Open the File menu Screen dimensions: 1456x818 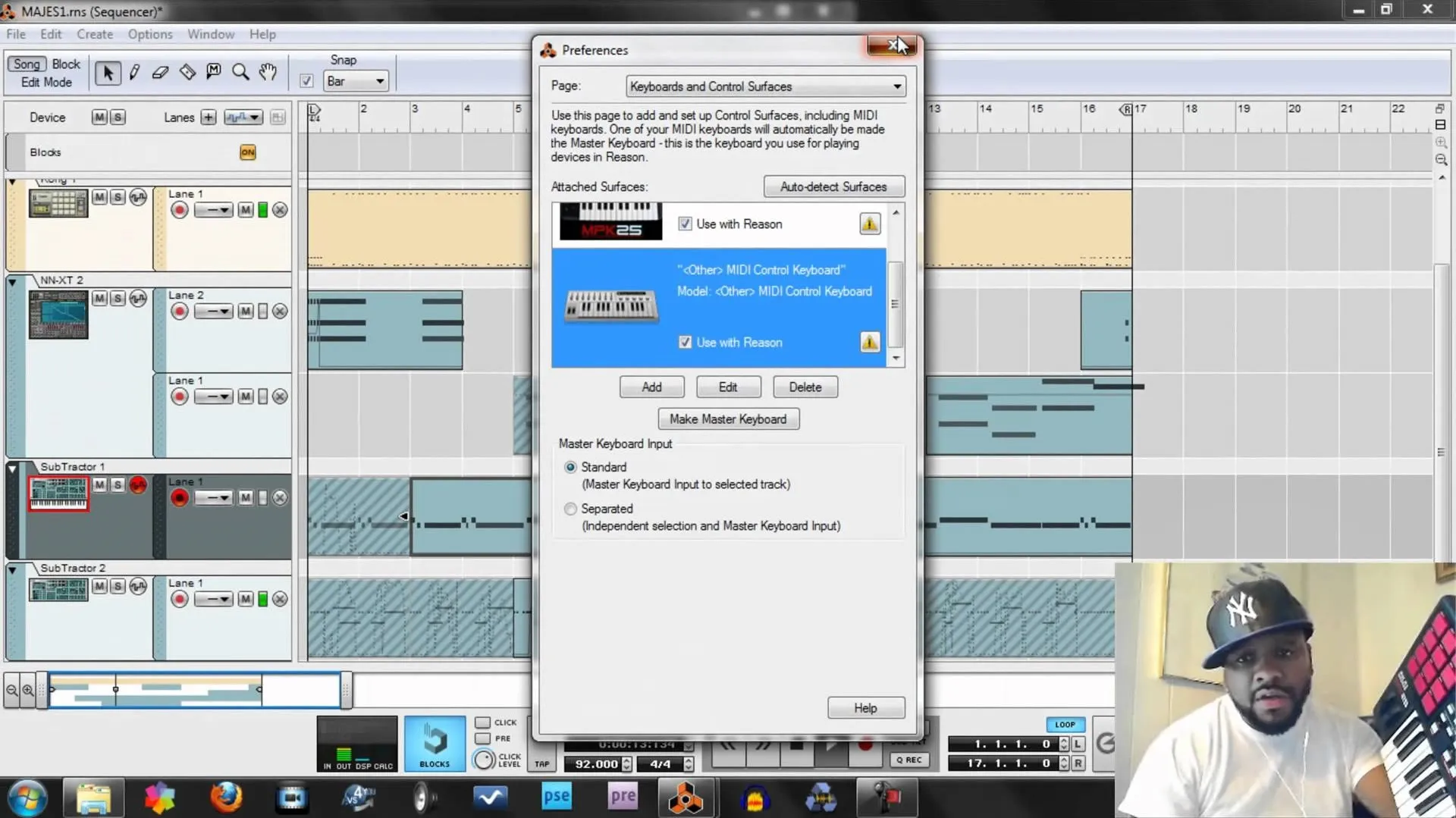pyautogui.click(x=16, y=34)
